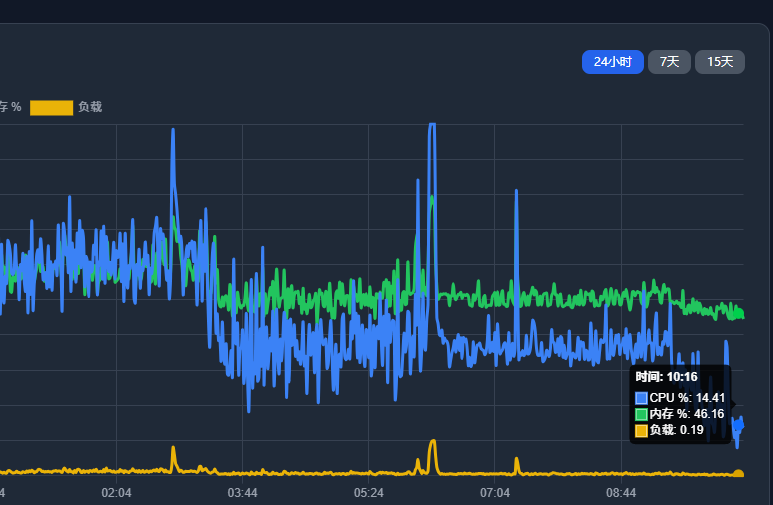
Task: Click the yellow load data point at chart end
Action: [738, 474]
